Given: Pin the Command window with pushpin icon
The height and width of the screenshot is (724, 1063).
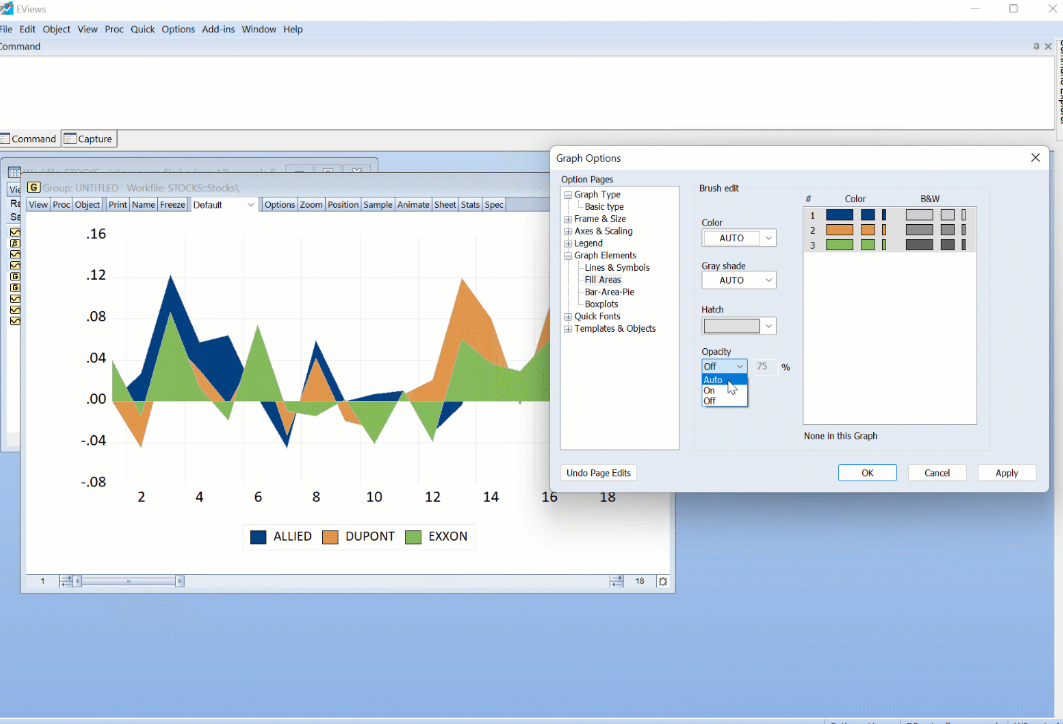Looking at the screenshot, I should pos(1036,46).
